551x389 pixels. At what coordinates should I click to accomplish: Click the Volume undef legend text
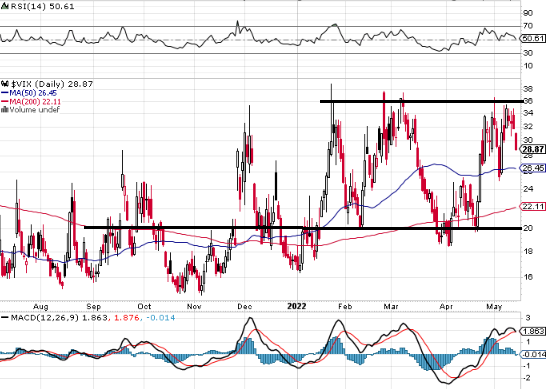pyautogui.click(x=34, y=110)
